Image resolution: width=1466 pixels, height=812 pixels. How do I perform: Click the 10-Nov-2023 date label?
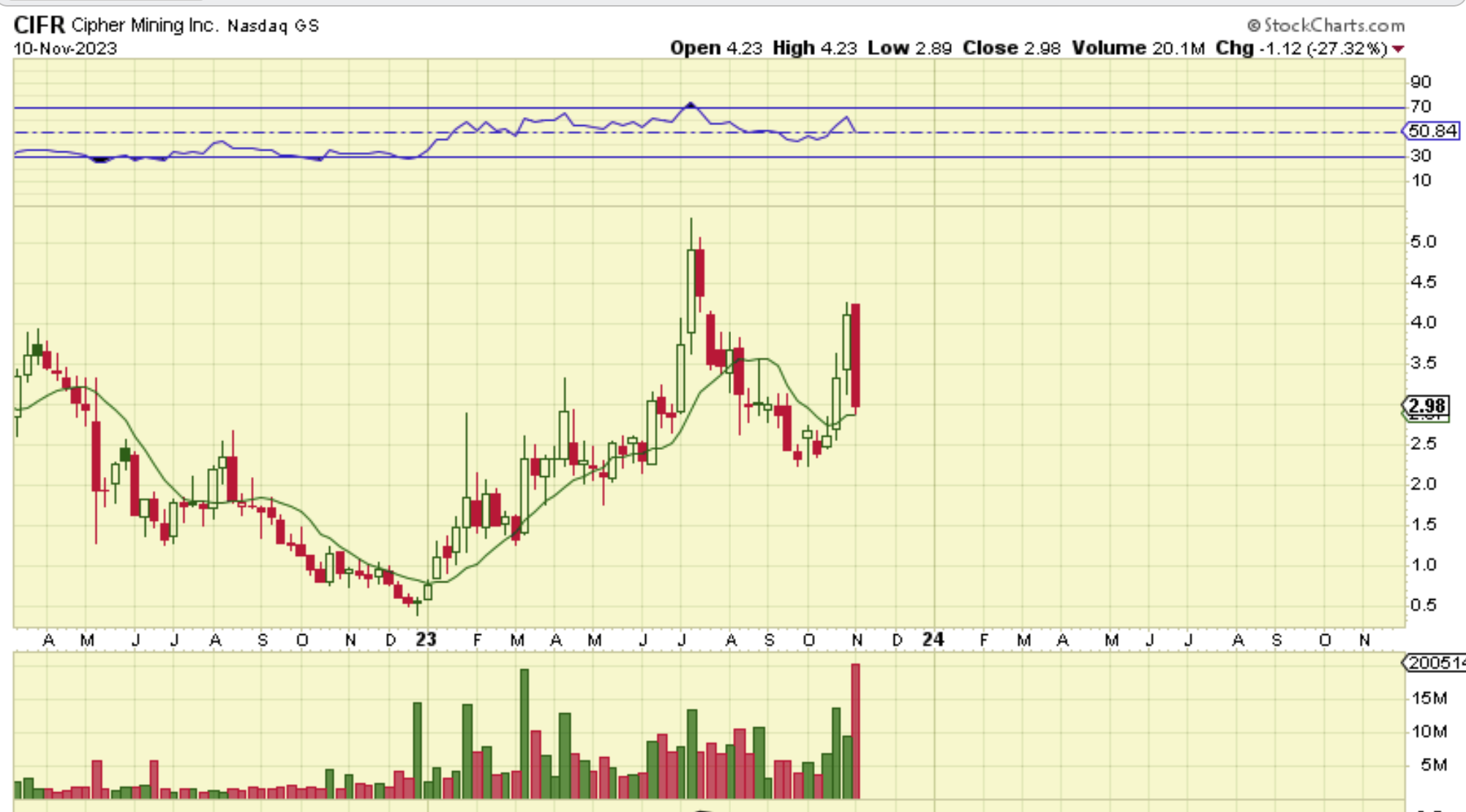(x=65, y=48)
